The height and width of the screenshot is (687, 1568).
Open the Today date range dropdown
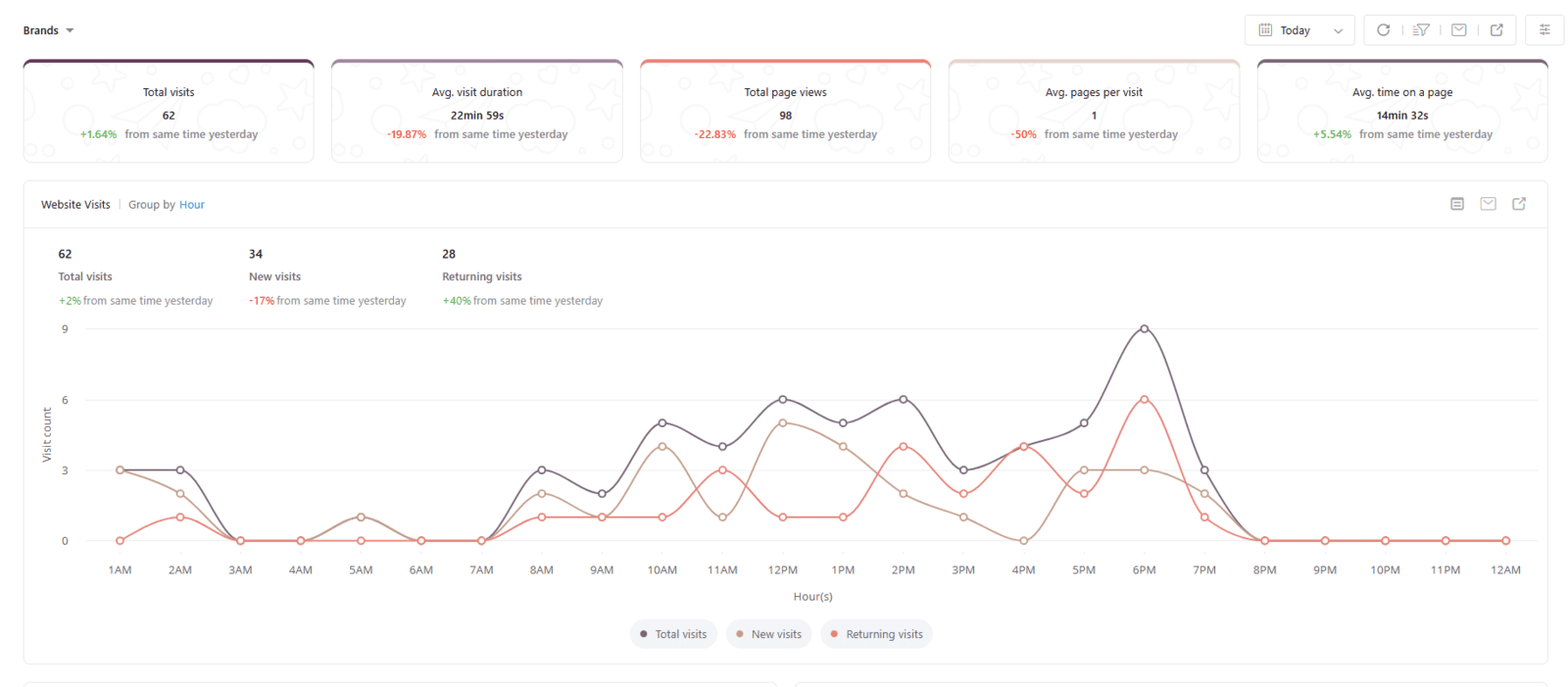(1299, 30)
